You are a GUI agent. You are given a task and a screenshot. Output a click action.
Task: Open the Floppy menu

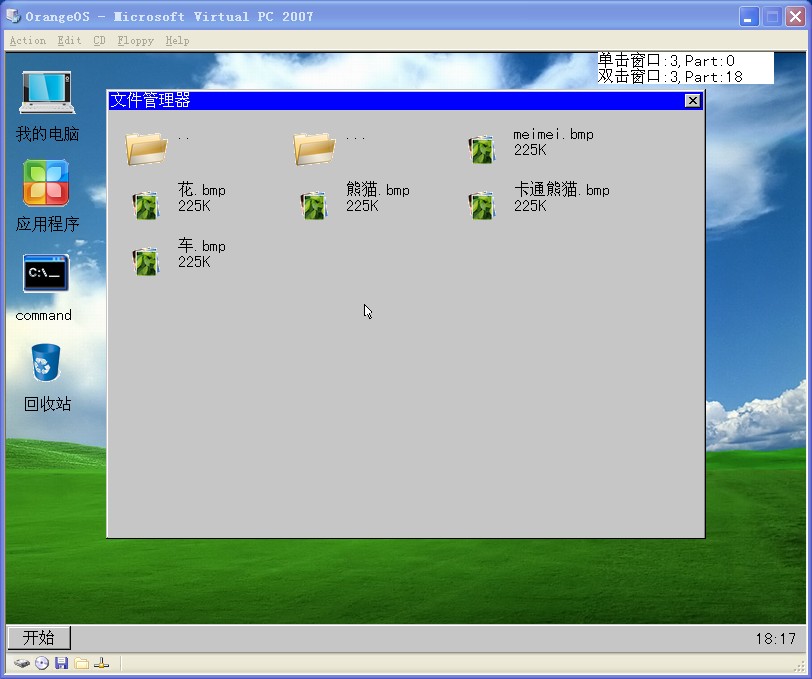click(136, 40)
